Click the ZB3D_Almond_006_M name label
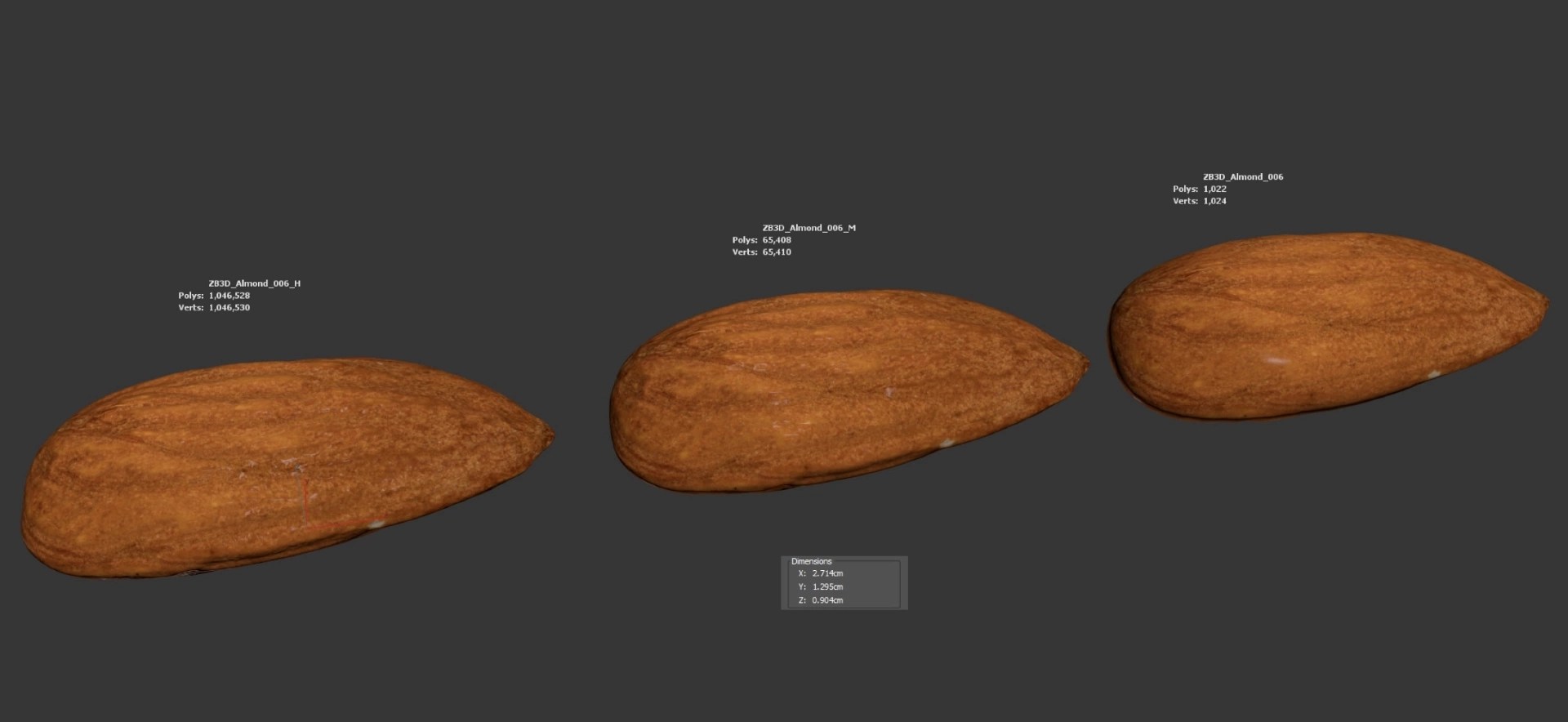The width and height of the screenshot is (1568, 722). tap(808, 228)
